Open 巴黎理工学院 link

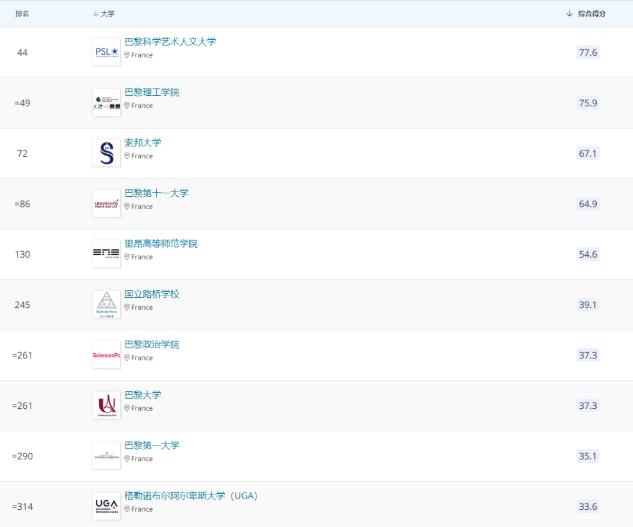[x=152, y=92]
